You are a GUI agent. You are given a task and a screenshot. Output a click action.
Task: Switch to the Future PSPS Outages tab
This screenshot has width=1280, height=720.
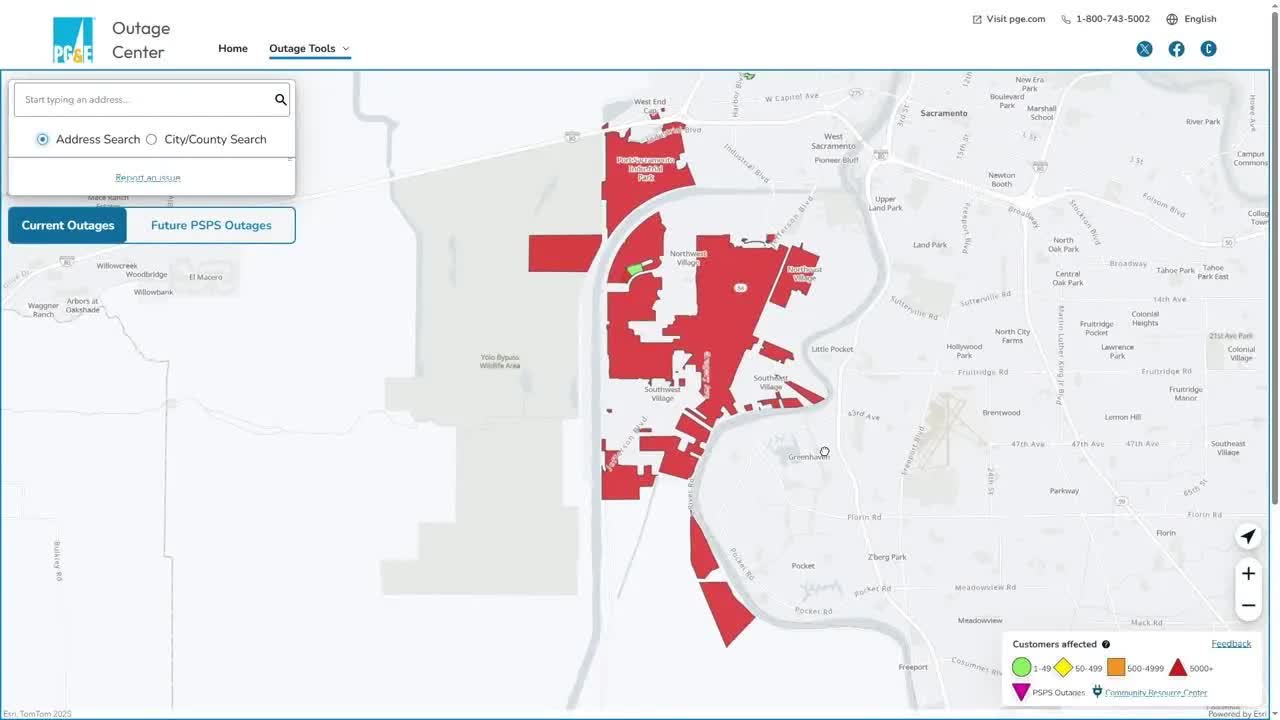(x=211, y=225)
